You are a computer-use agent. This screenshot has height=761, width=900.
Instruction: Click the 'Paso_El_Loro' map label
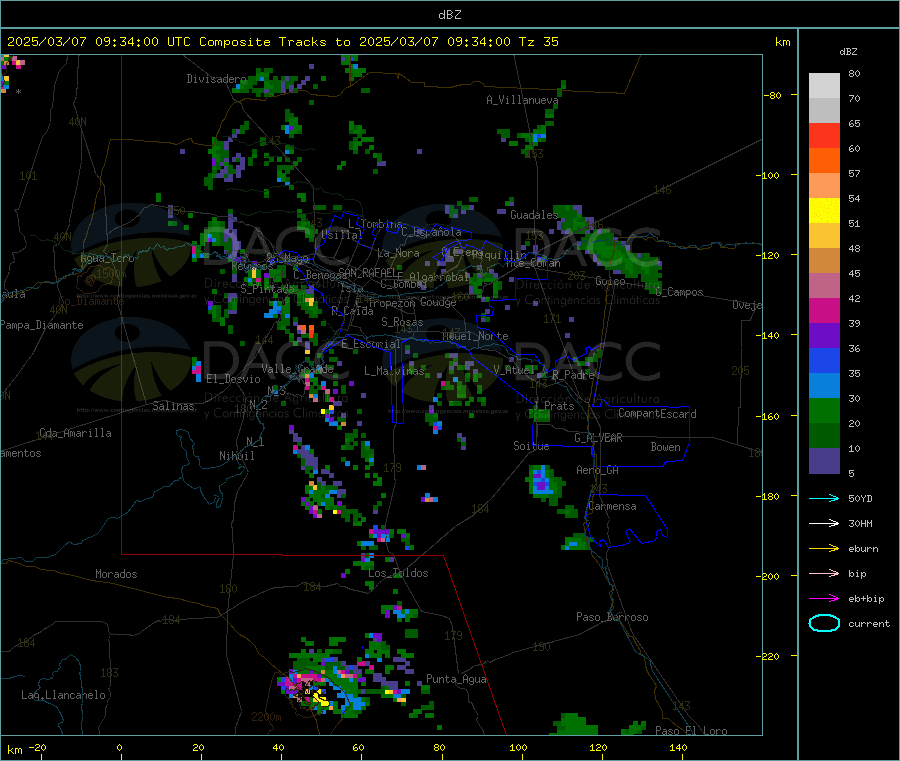(692, 731)
